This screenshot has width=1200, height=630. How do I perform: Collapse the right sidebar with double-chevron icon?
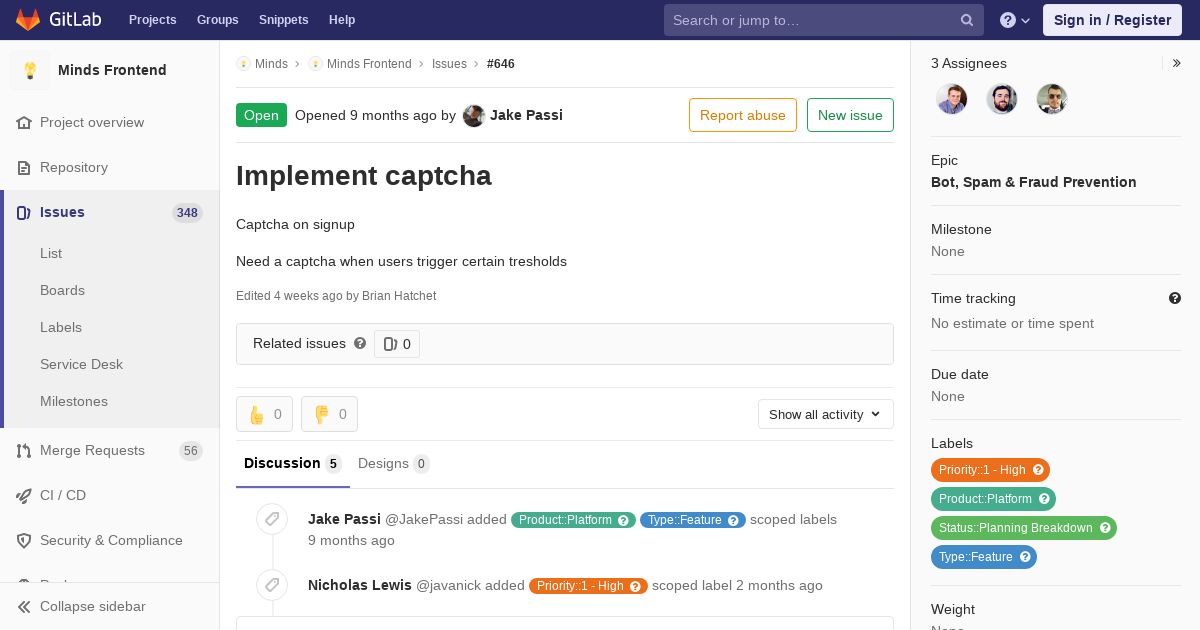point(1177,63)
